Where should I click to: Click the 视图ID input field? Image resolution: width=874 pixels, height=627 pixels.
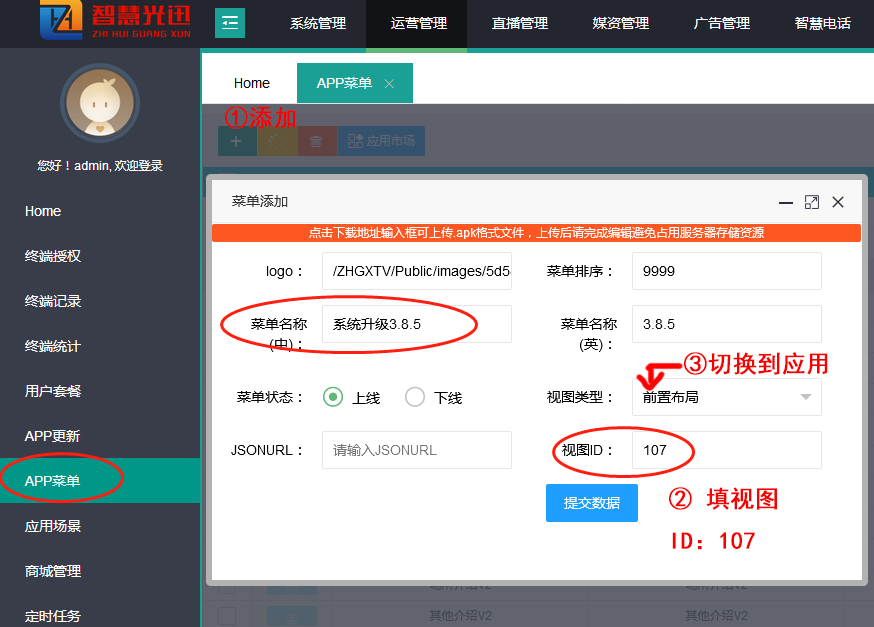(727, 450)
